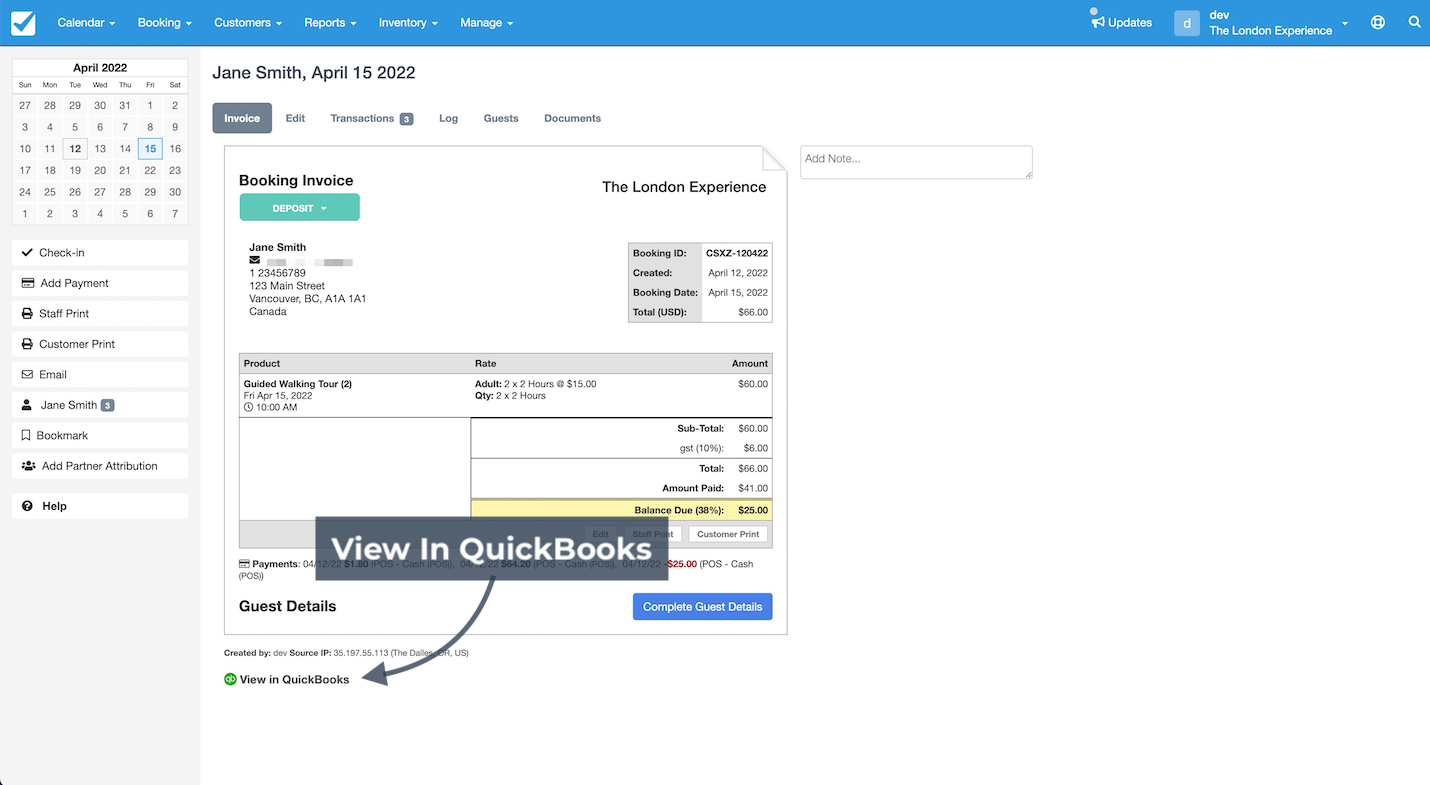Switch to the Edit tab
Viewport: 1430px width, 785px height.
point(295,118)
